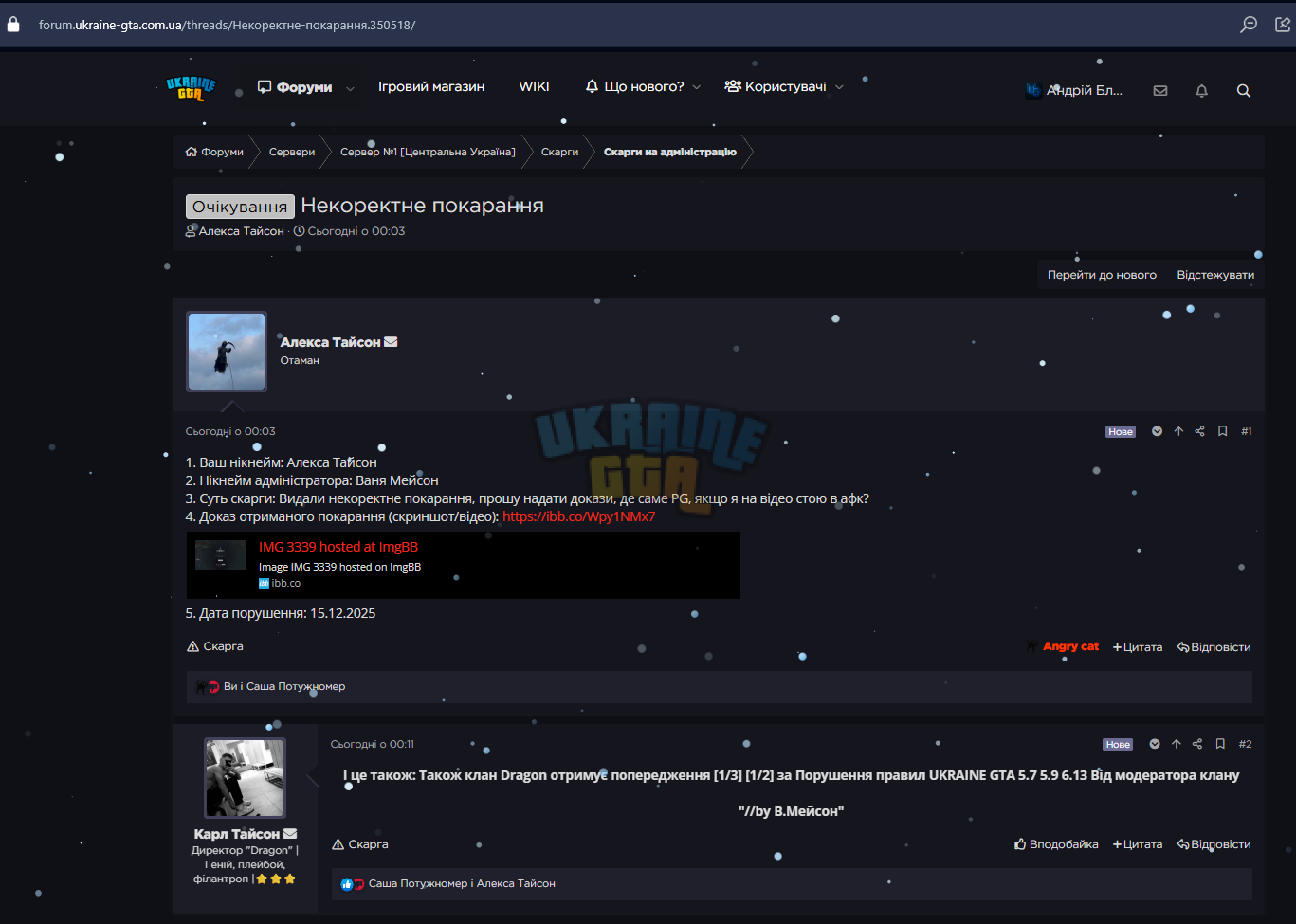Screen dimensions: 1296x924
Task: Open account menu Андрій Бл...
Action: click(1074, 91)
